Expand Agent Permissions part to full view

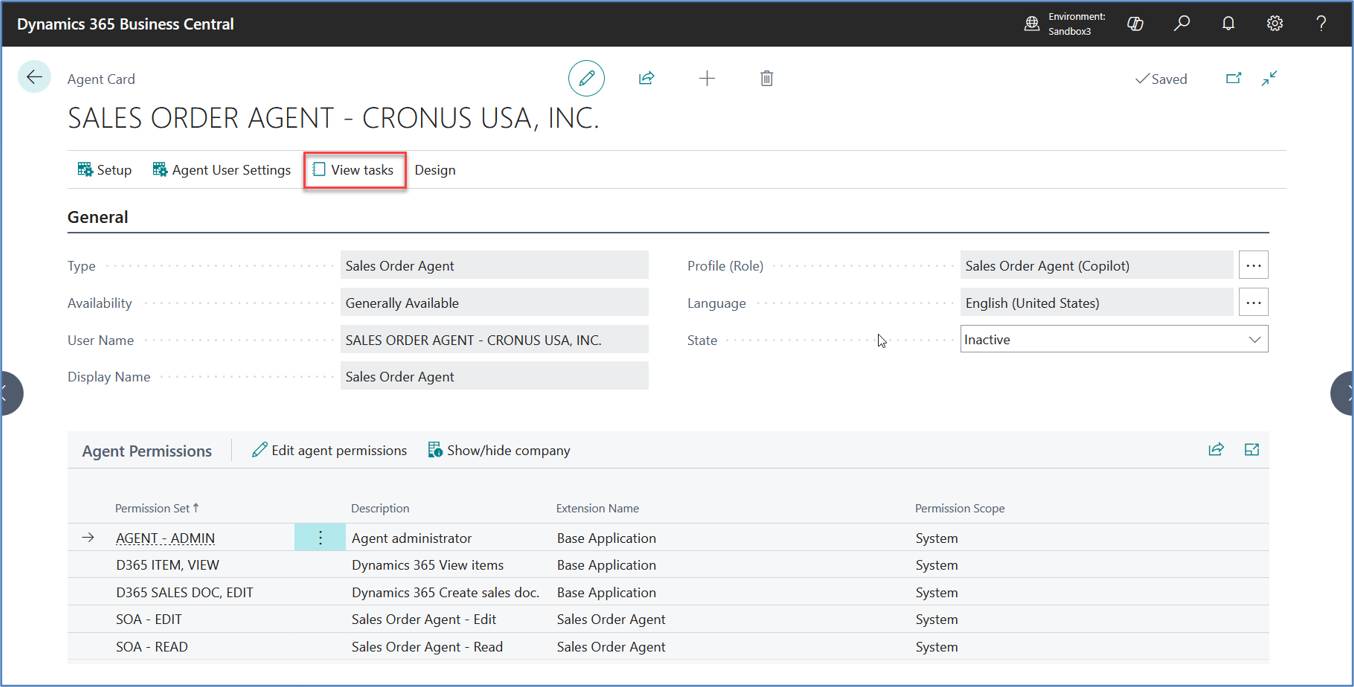click(1252, 450)
